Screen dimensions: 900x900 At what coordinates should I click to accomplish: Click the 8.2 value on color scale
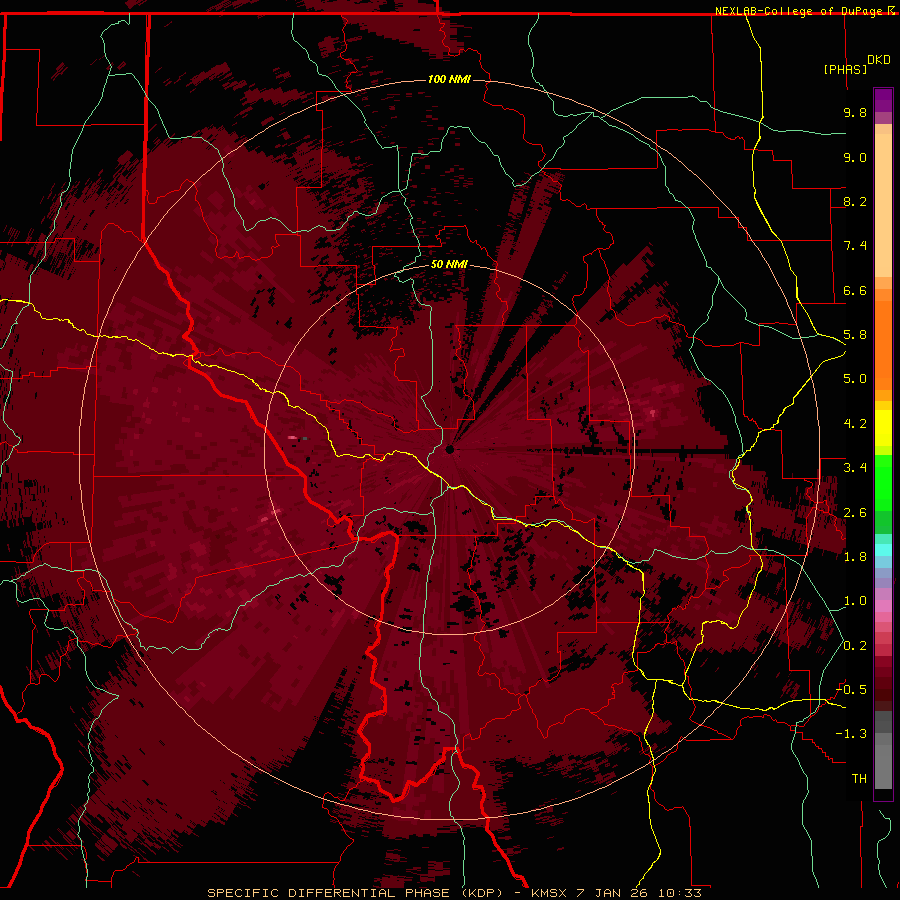point(855,201)
